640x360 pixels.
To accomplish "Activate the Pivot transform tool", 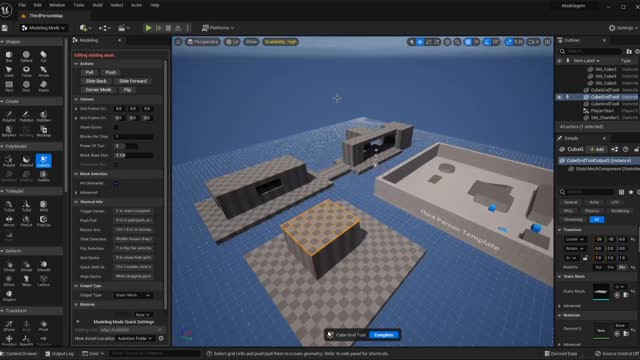I will click(x=43, y=326).
